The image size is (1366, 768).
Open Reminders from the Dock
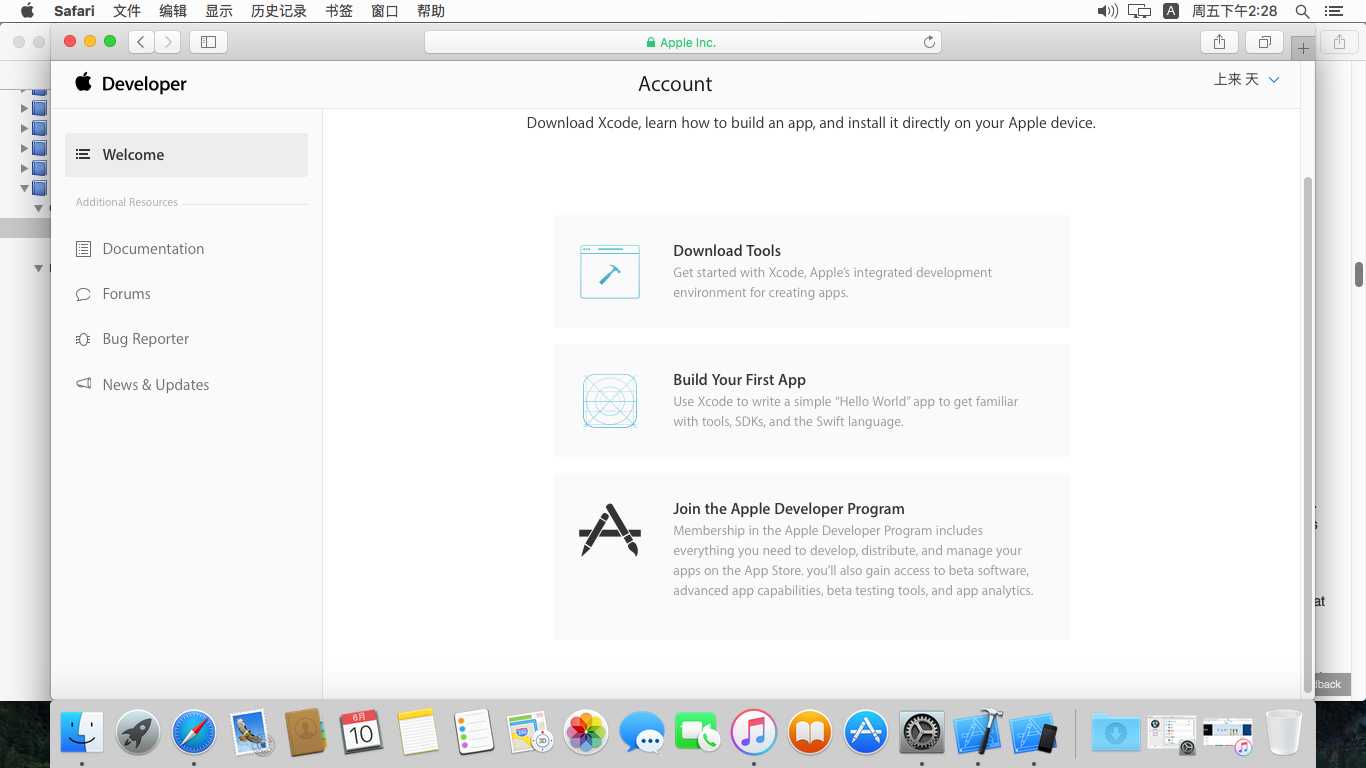click(474, 733)
